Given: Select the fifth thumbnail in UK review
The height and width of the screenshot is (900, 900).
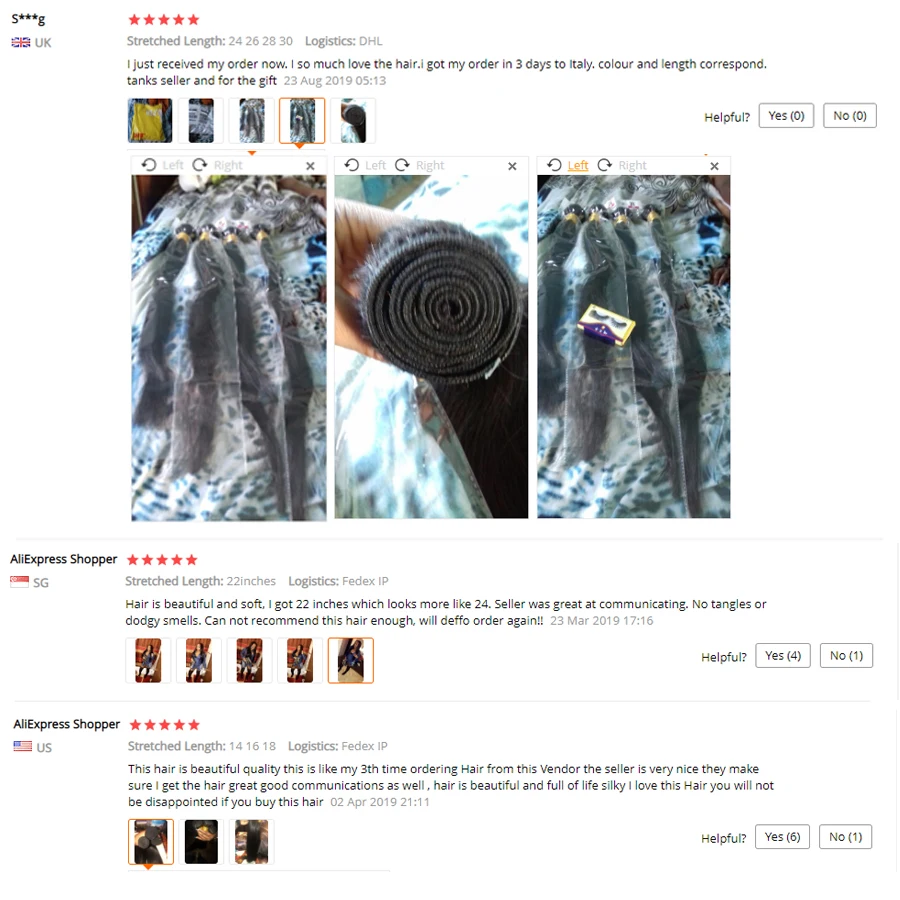Looking at the screenshot, I should pos(353,121).
